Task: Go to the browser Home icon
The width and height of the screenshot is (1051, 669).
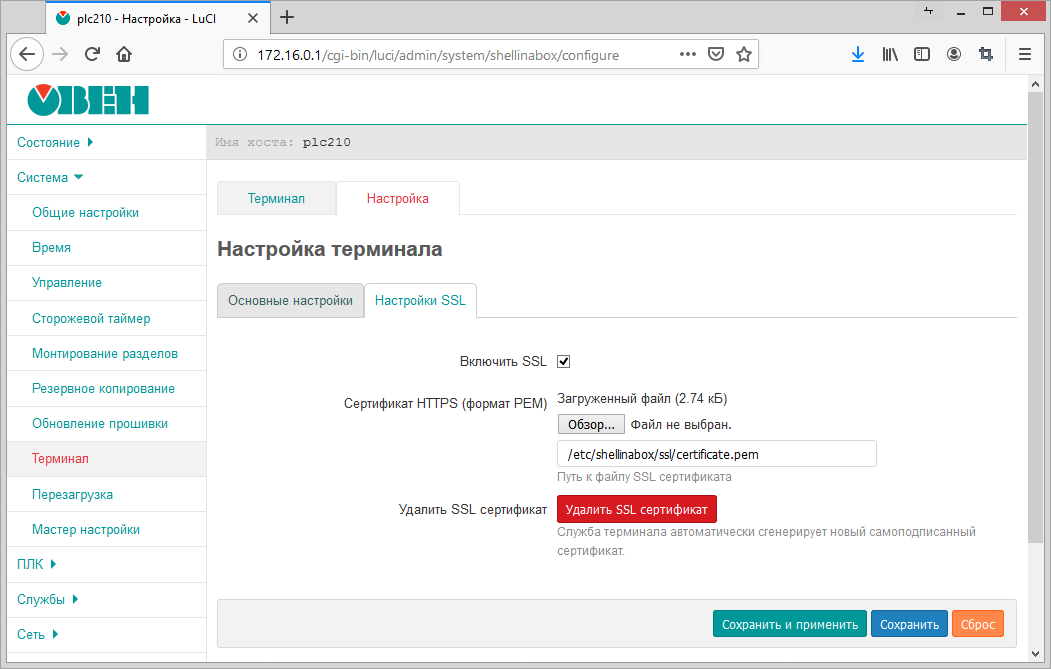Action: click(124, 55)
